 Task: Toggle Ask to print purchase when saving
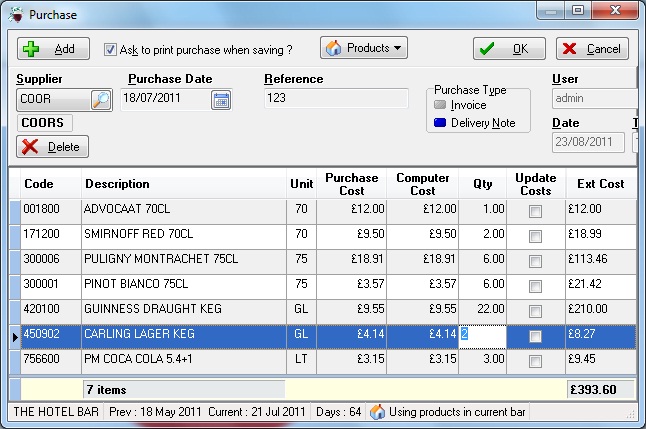(x=110, y=50)
